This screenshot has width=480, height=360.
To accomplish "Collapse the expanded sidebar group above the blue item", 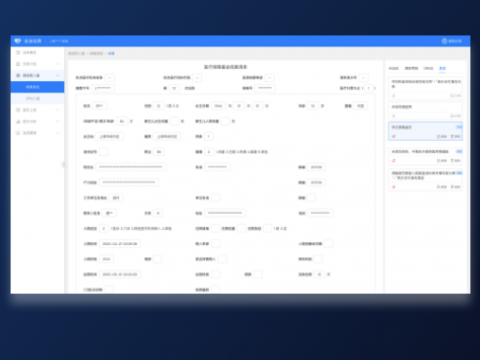I will [x=38, y=75].
